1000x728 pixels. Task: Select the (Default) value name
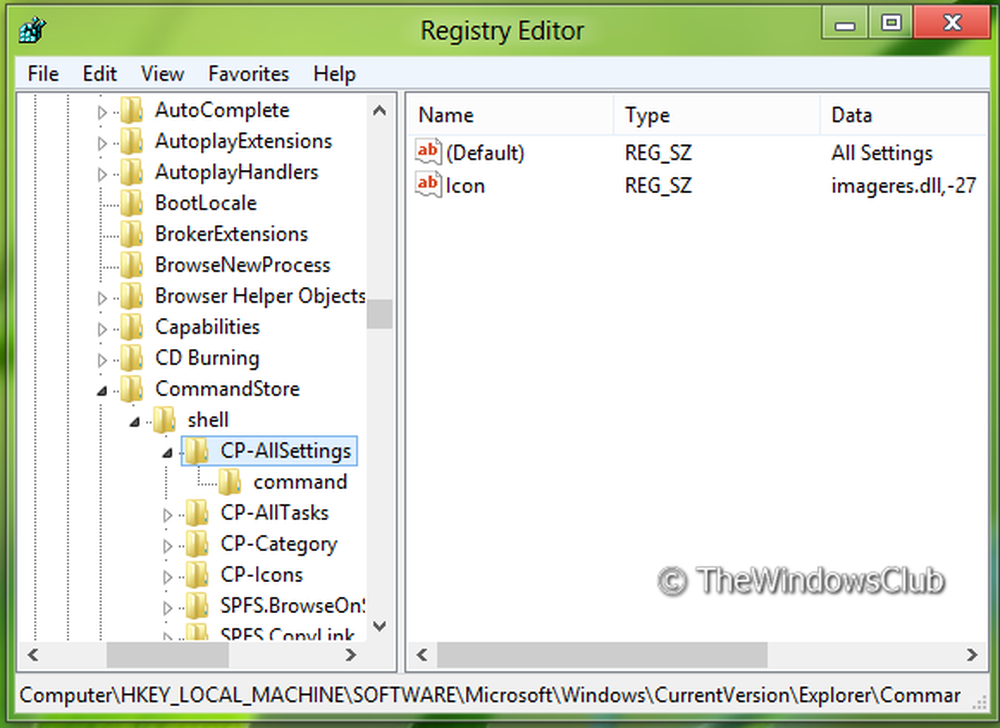pyautogui.click(x=485, y=153)
